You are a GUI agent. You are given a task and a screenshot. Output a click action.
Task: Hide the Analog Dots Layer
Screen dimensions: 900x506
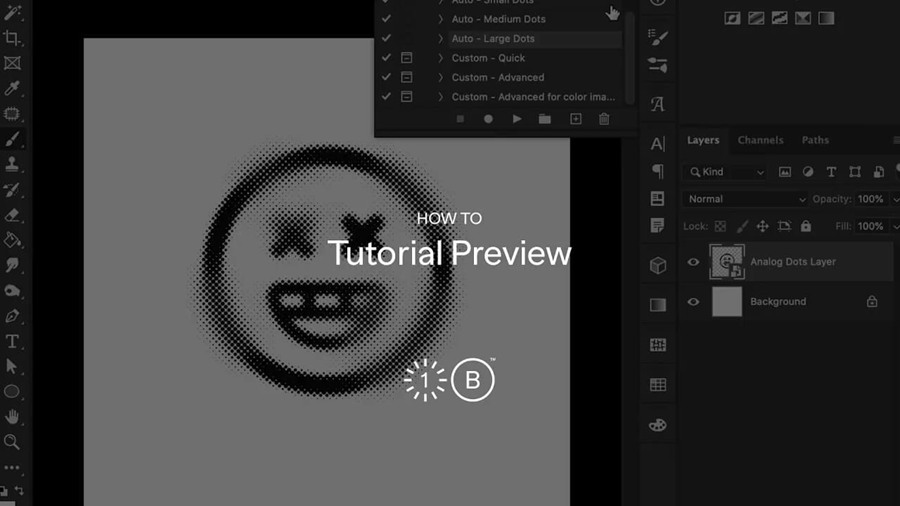click(693, 262)
